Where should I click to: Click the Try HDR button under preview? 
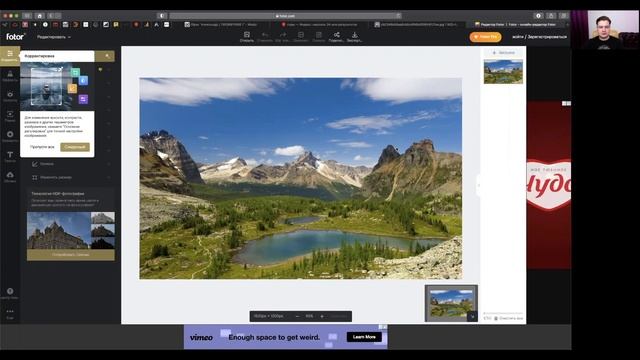71,254
